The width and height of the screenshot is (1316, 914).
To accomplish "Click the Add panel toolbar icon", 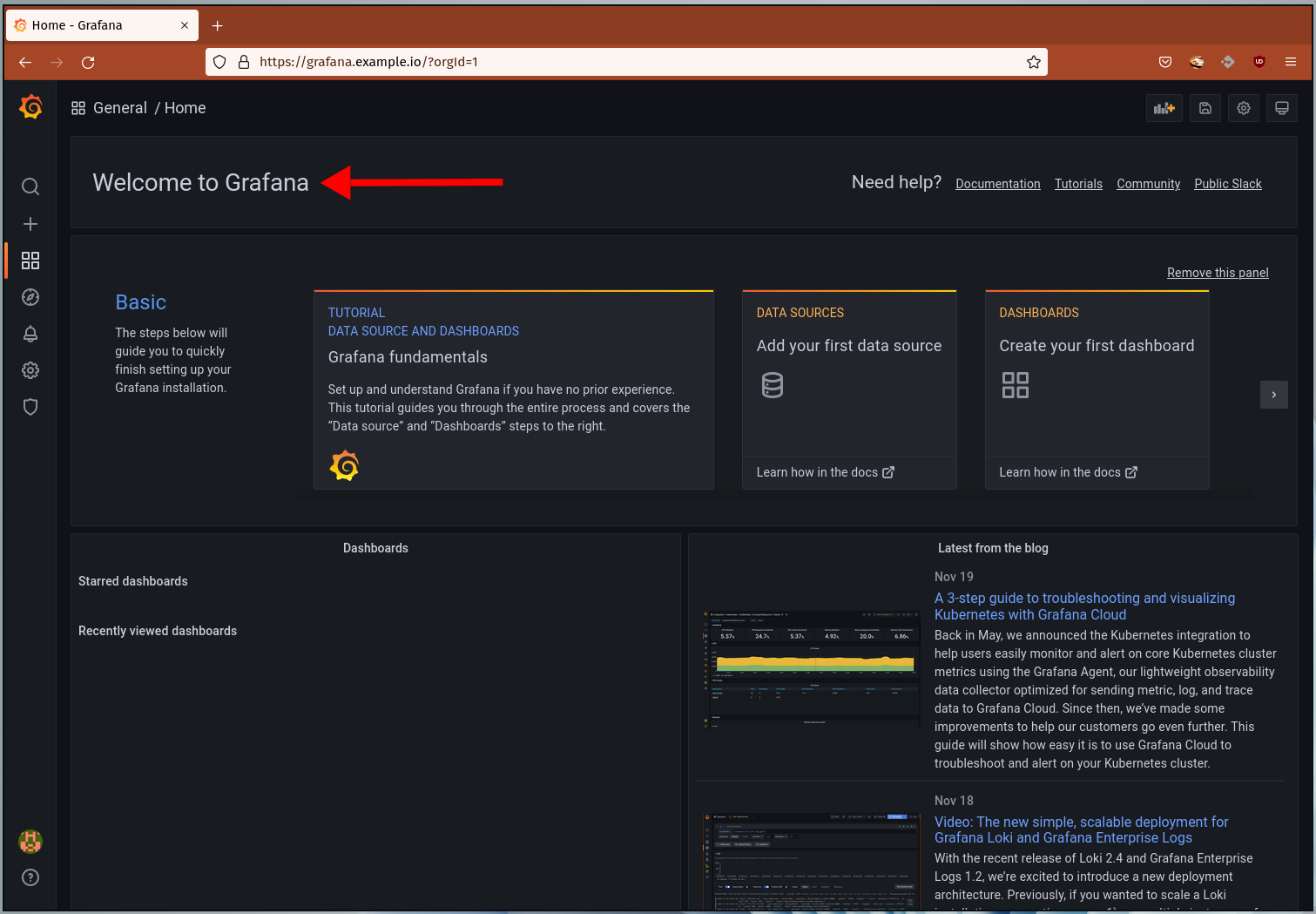I will (x=1164, y=108).
